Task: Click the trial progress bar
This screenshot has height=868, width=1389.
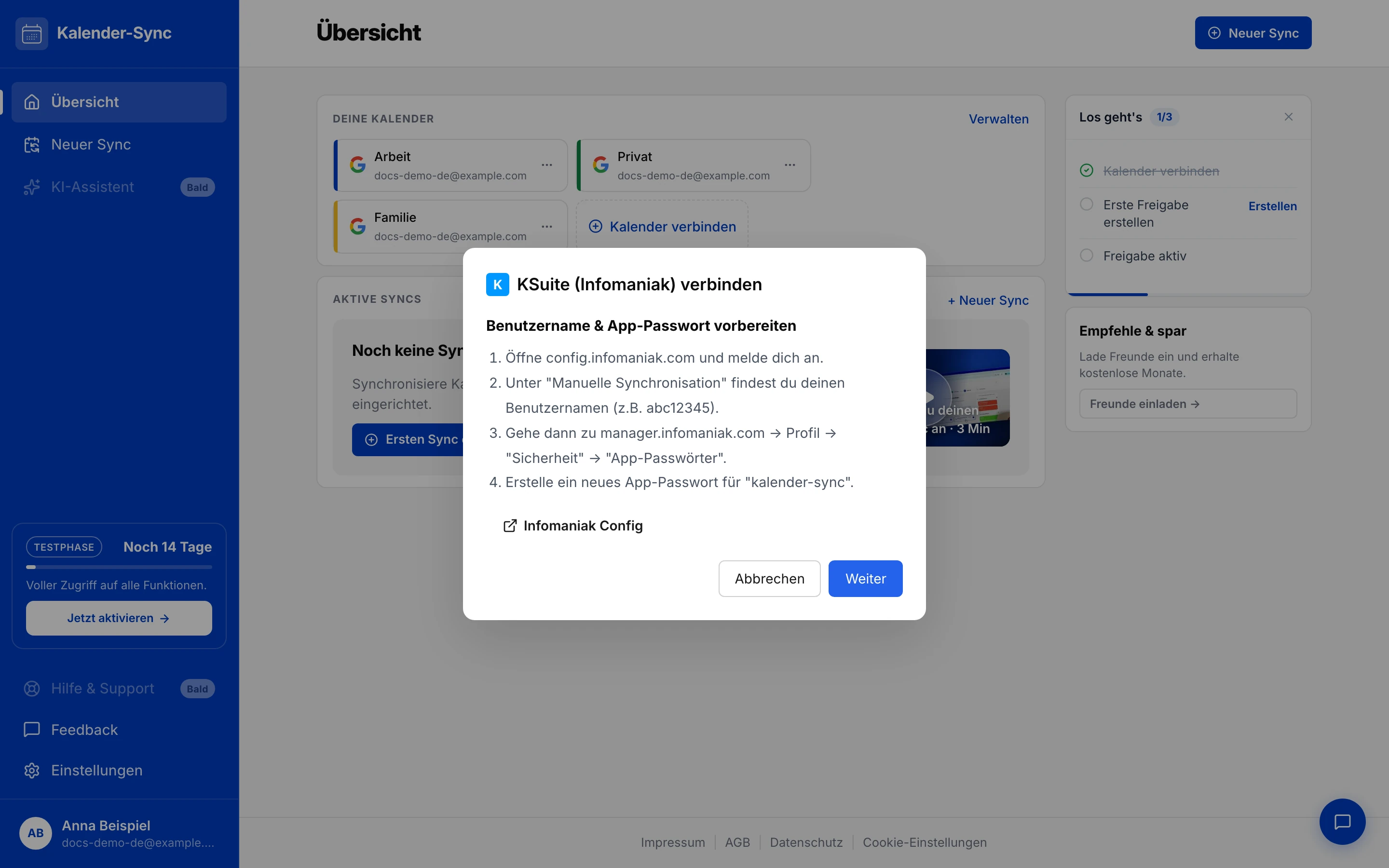Action: coord(119,567)
